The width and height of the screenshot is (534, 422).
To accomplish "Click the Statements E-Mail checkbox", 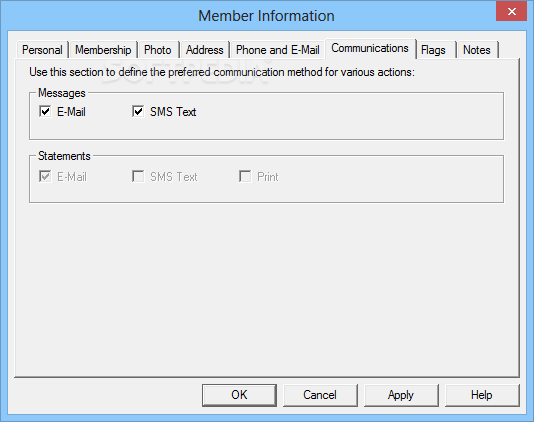I will point(45,176).
